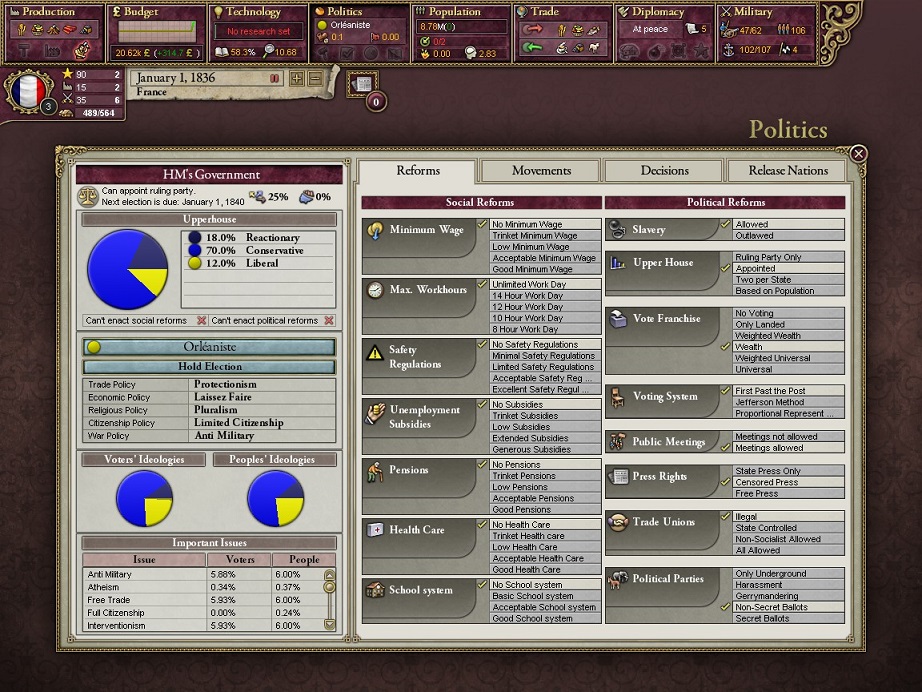Click the Max. Workhours clock icon
The image size is (922, 692).
[x=375, y=290]
